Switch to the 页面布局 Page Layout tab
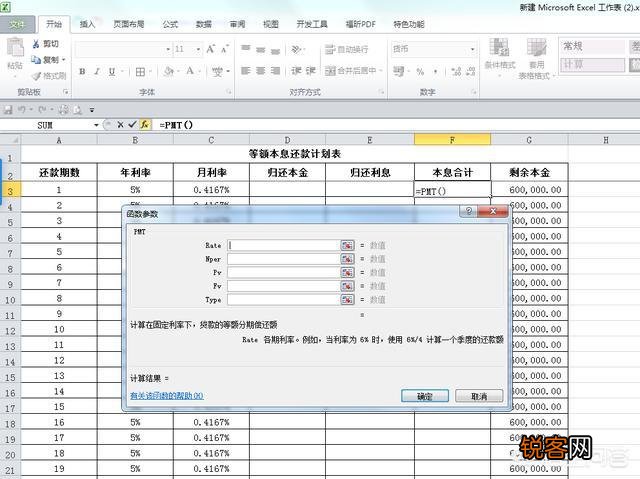640x479 pixels. pyautogui.click(x=129, y=24)
